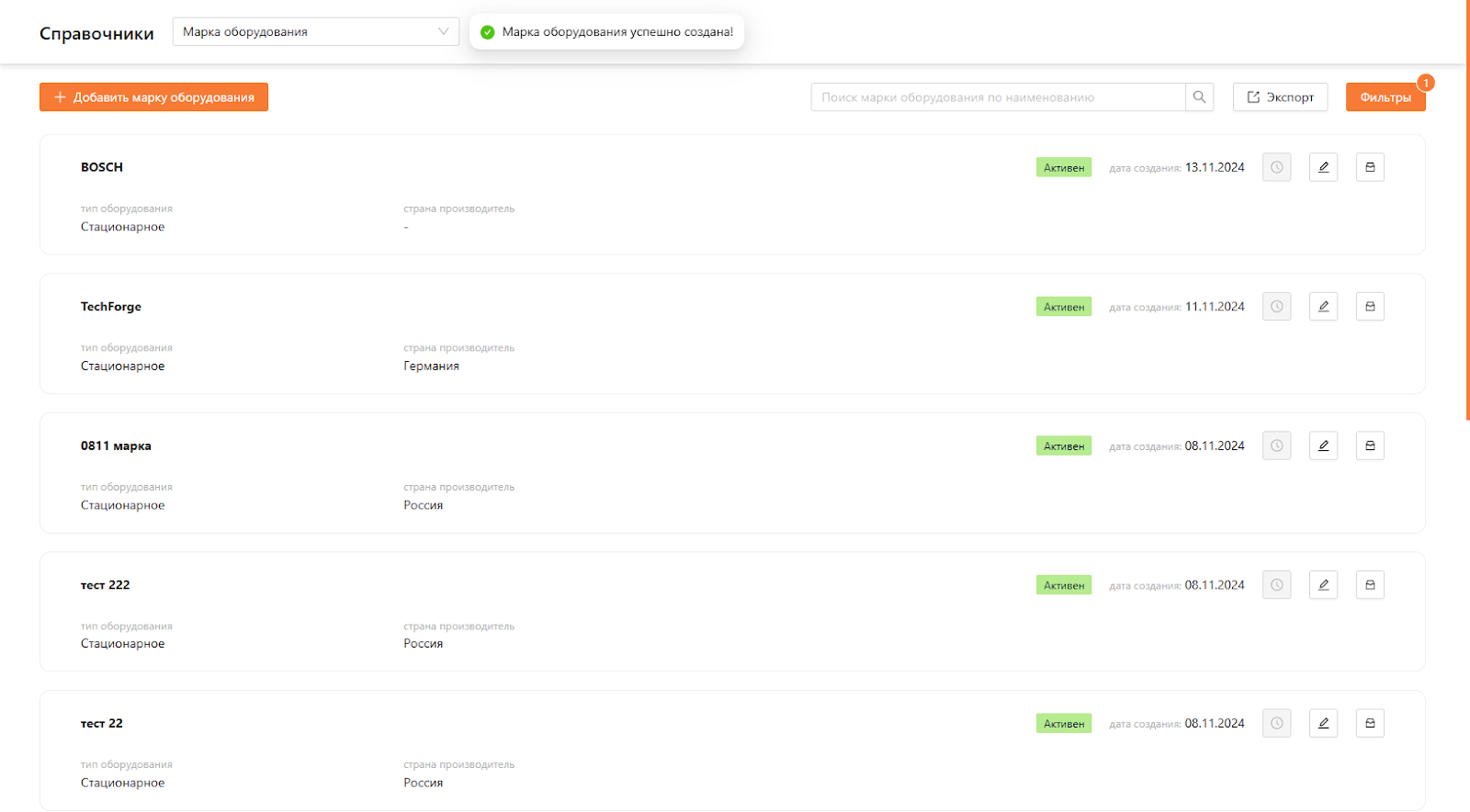Image resolution: width=1470 pixels, height=812 pixels.
Task: Click the Активен badge on TechForge
Action: click(1064, 307)
